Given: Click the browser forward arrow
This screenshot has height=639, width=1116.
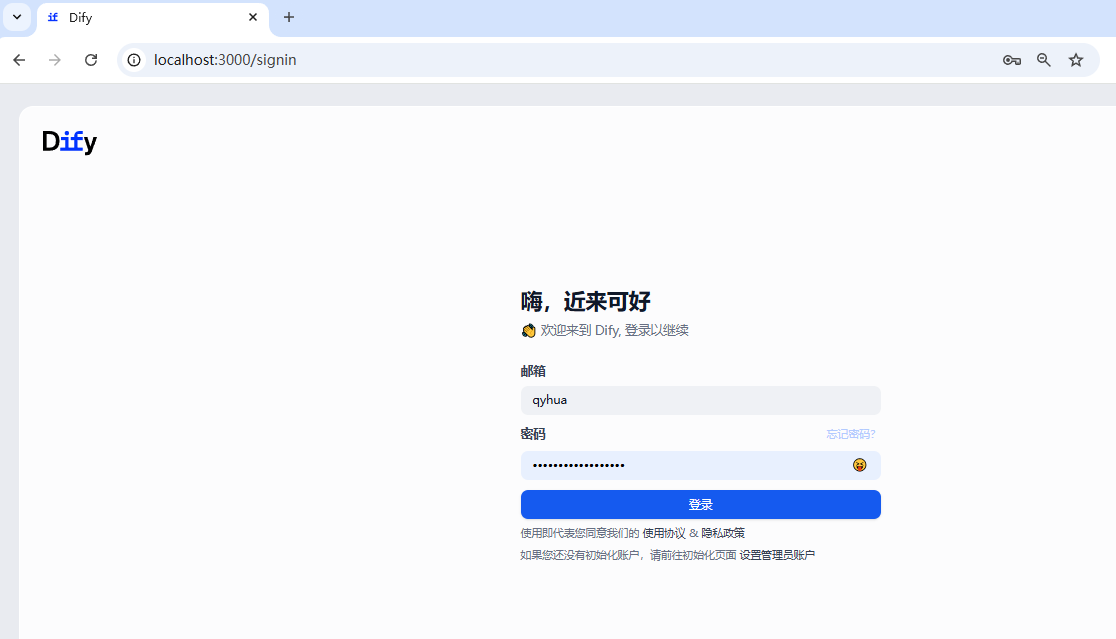Looking at the screenshot, I should click(x=55, y=60).
